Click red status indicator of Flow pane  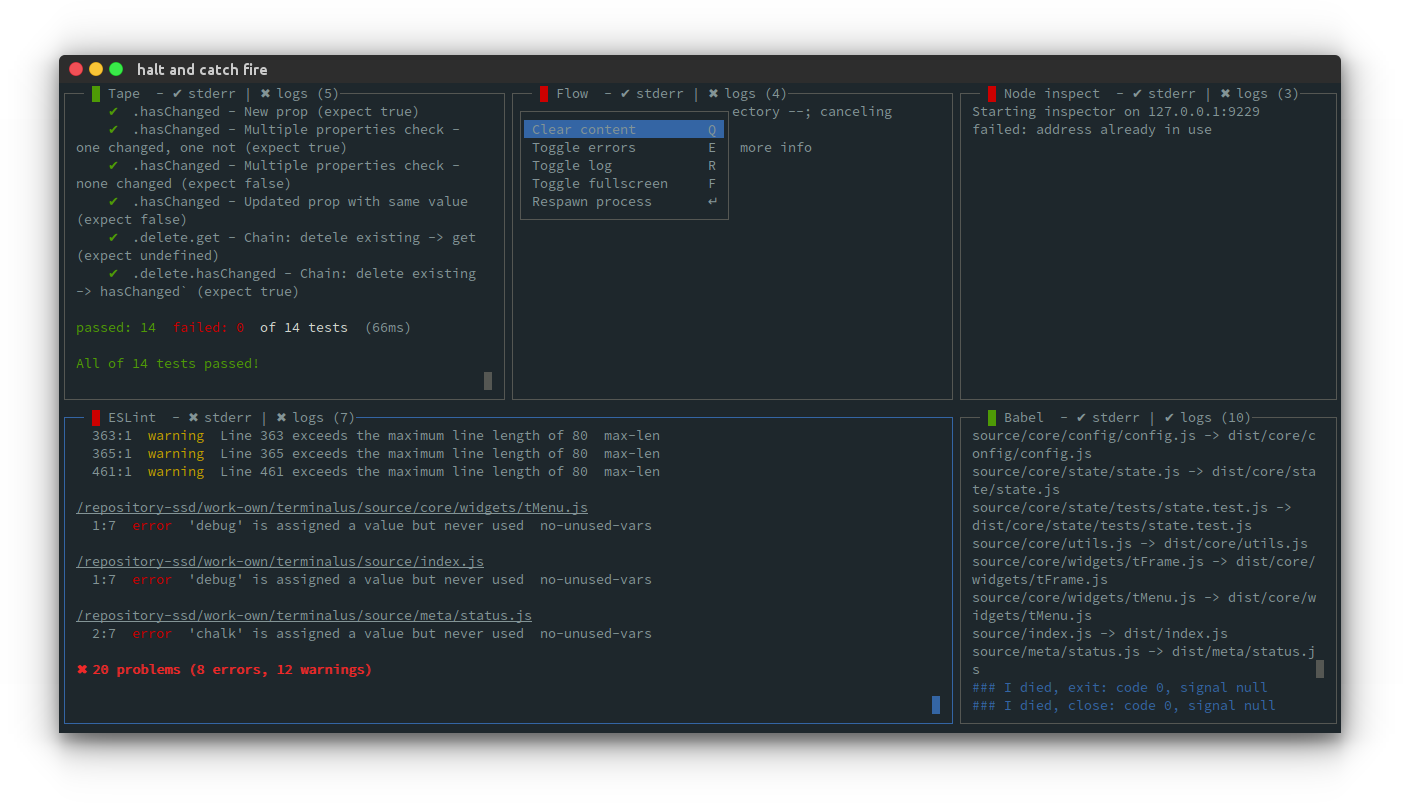pos(544,93)
